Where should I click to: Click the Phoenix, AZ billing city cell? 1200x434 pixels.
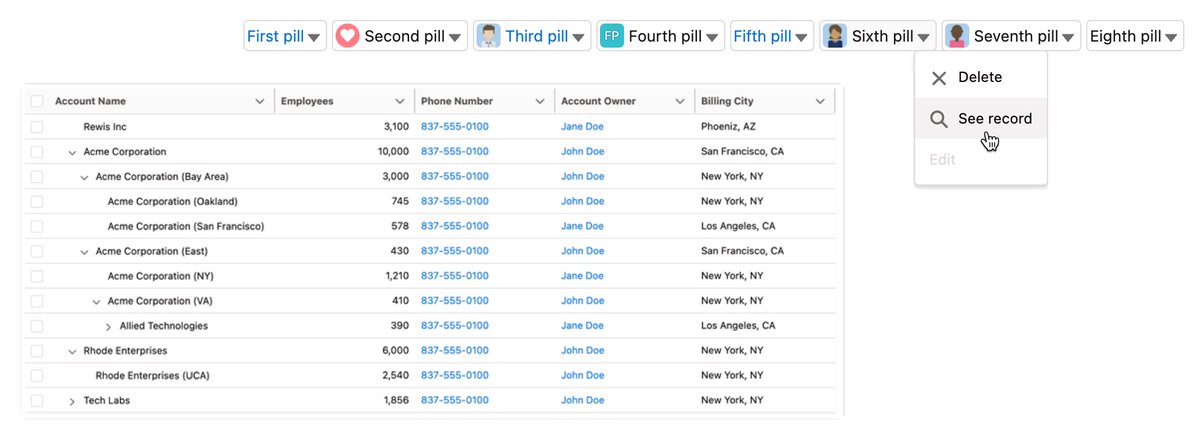point(728,127)
